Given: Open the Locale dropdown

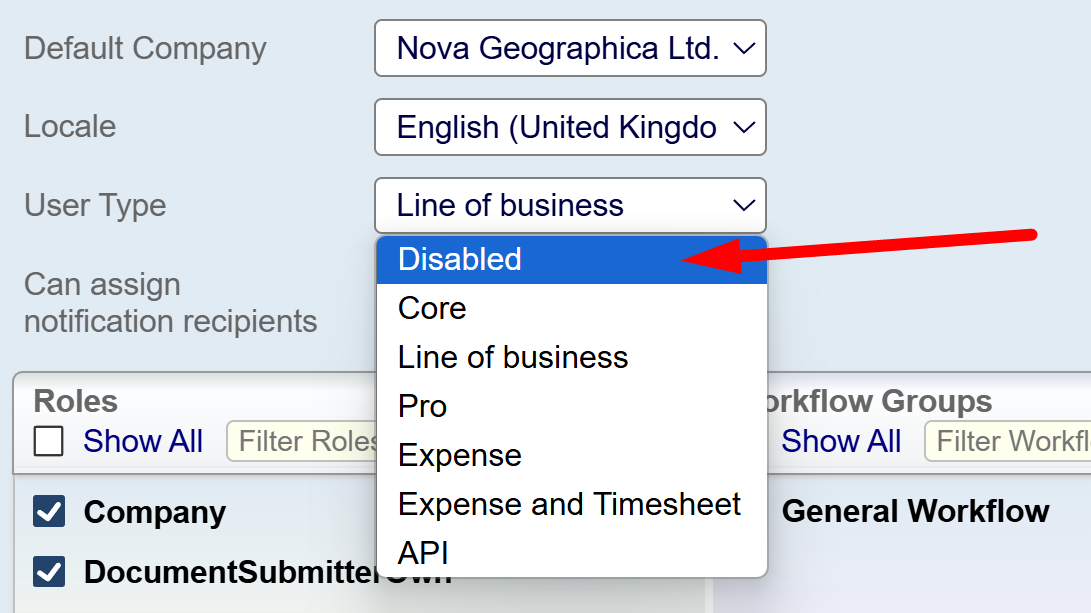Looking at the screenshot, I should click(x=570, y=127).
